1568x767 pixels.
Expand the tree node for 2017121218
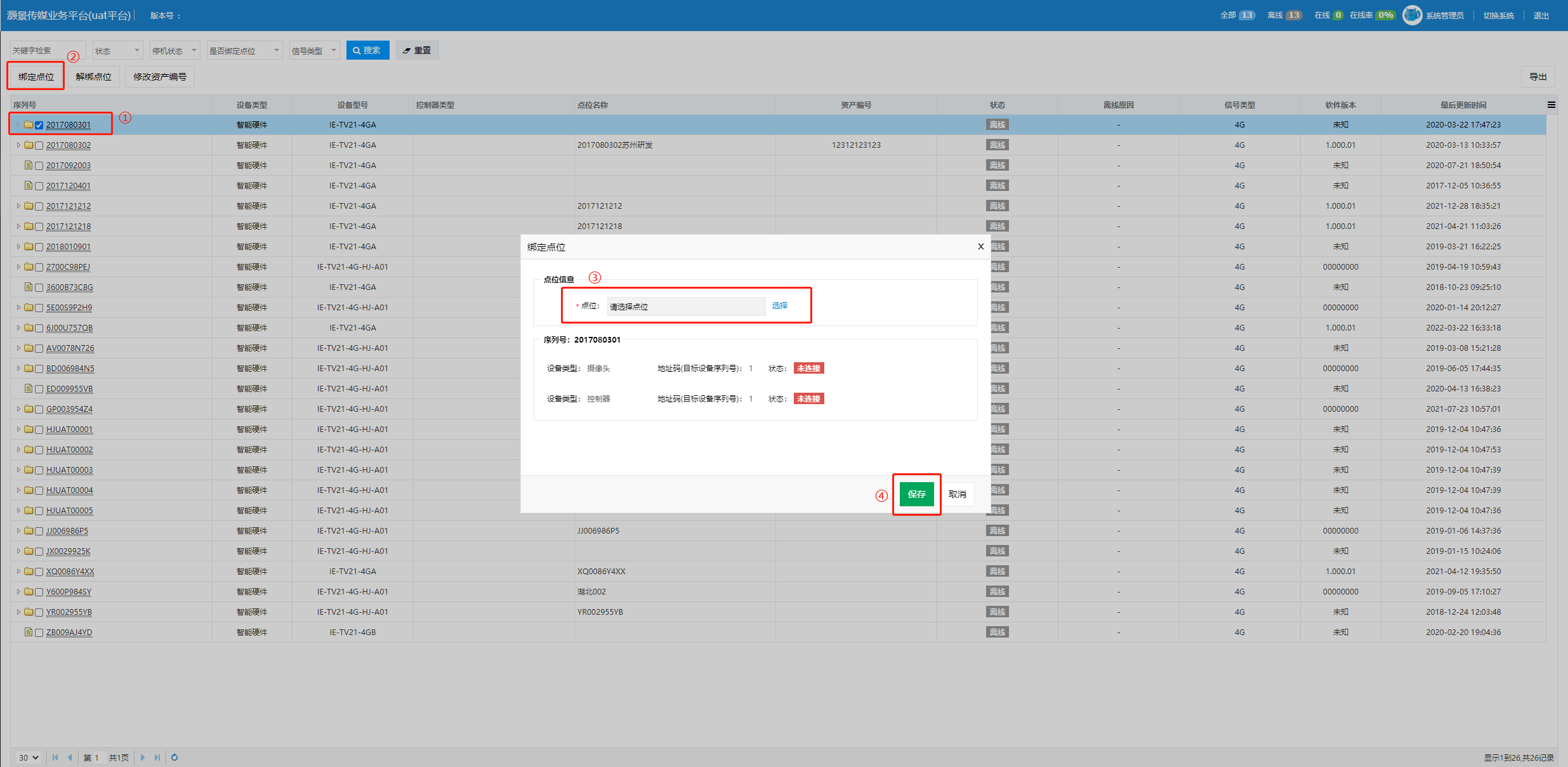point(18,226)
